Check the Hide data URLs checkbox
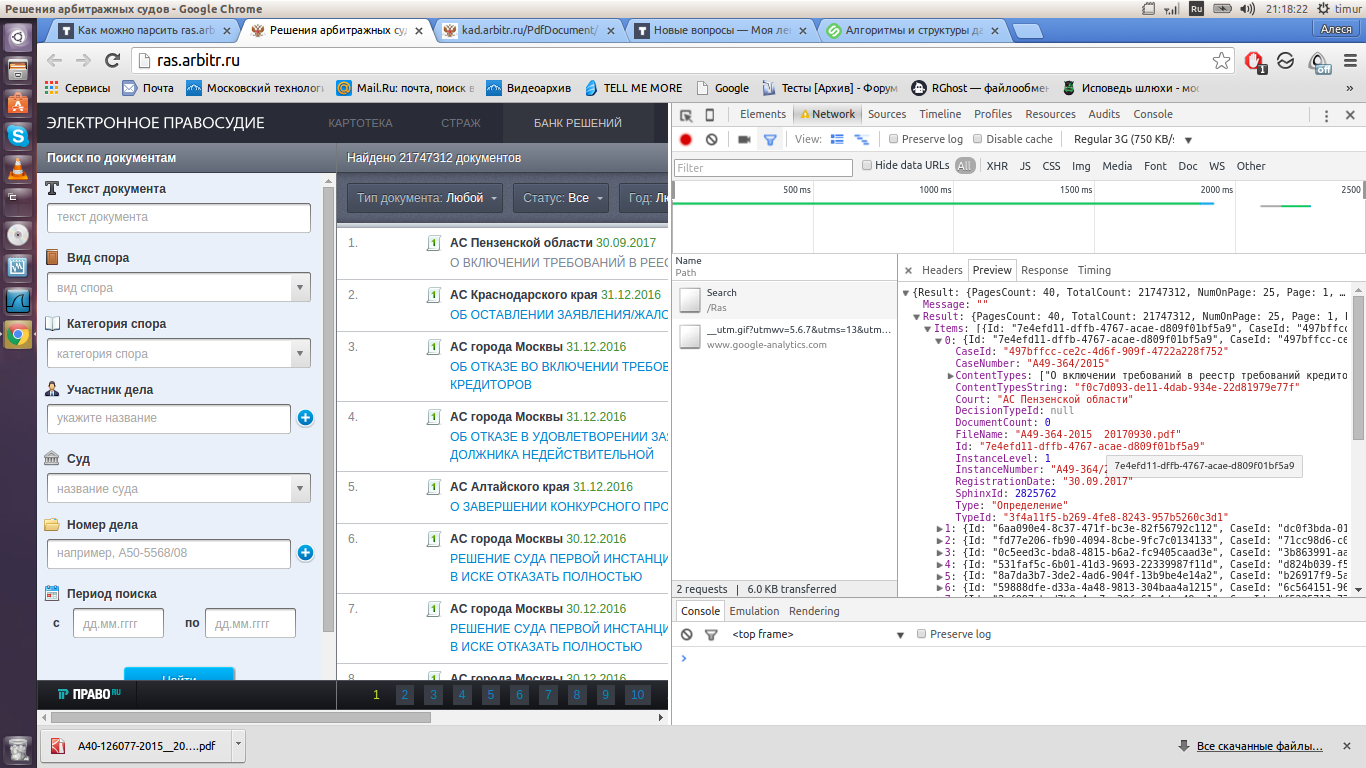 867,166
